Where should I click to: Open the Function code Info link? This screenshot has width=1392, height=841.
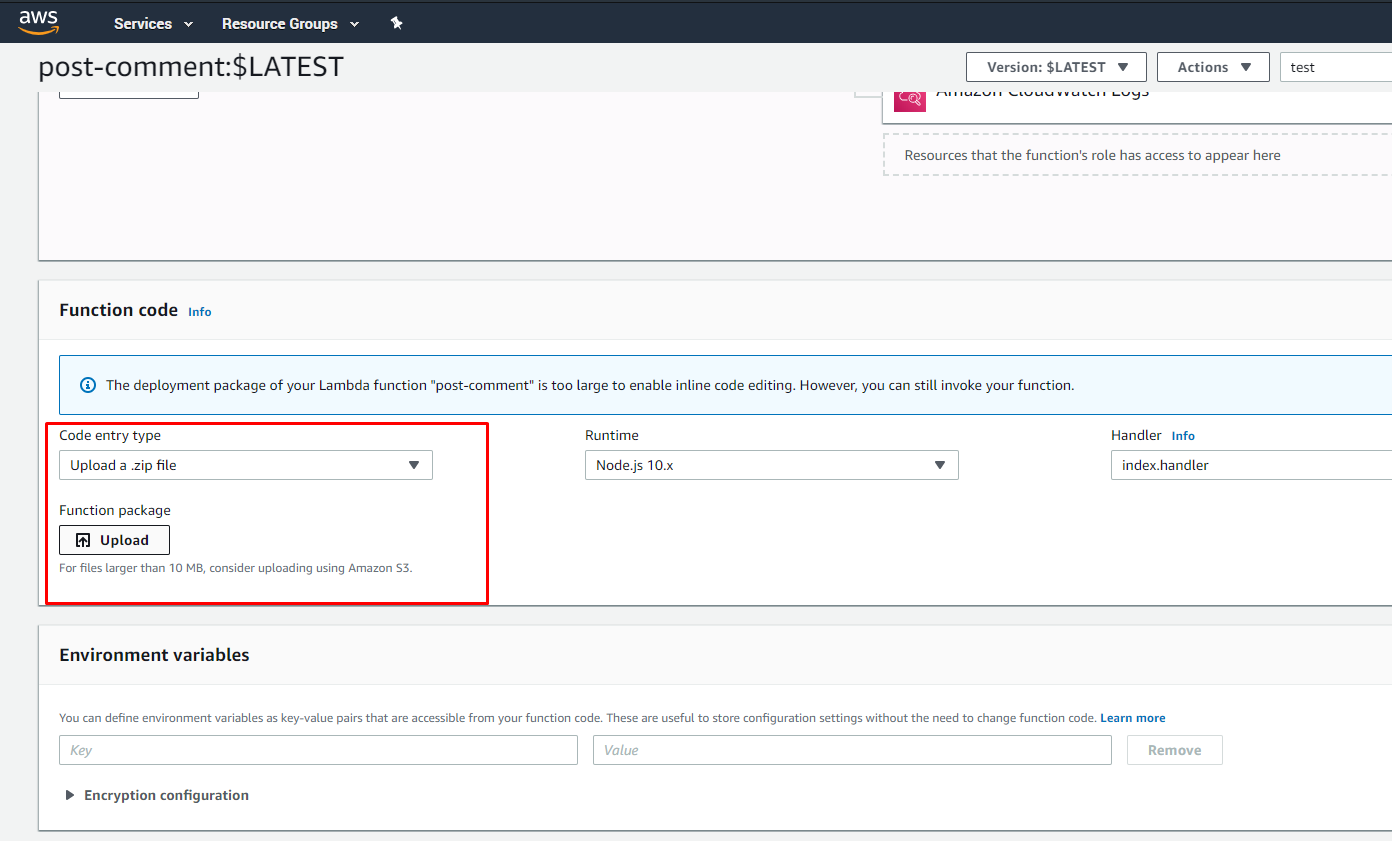200,311
